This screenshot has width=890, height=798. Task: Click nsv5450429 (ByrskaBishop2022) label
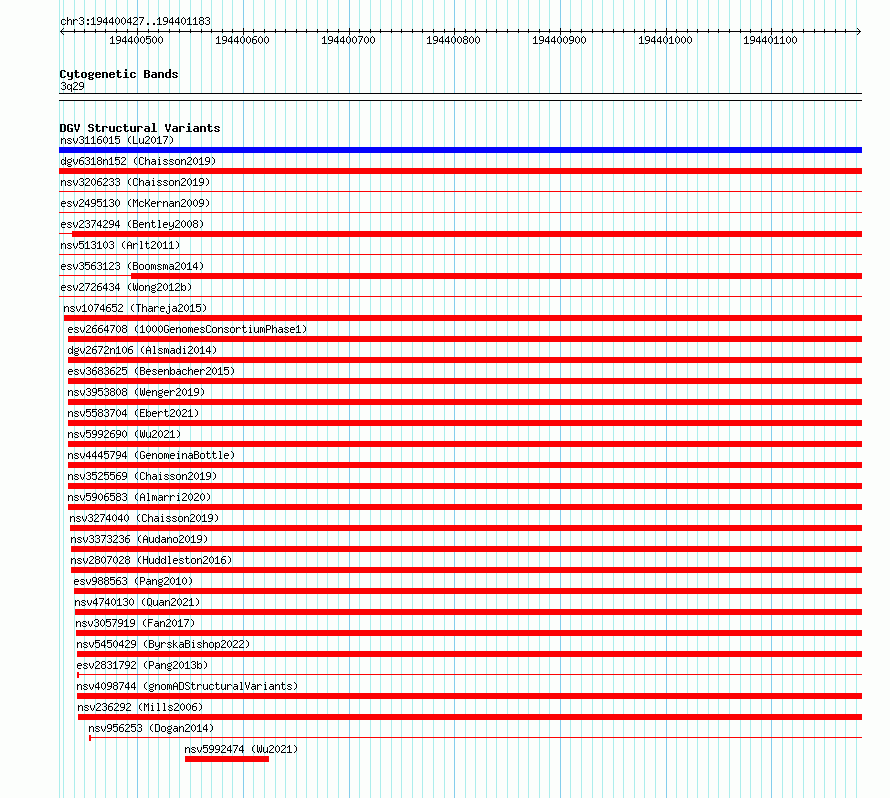point(163,644)
